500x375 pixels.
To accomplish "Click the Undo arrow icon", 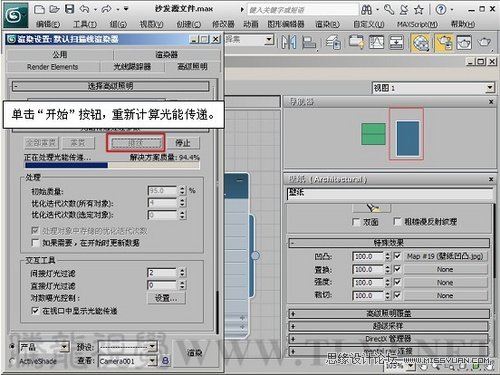I will click(84, 9).
